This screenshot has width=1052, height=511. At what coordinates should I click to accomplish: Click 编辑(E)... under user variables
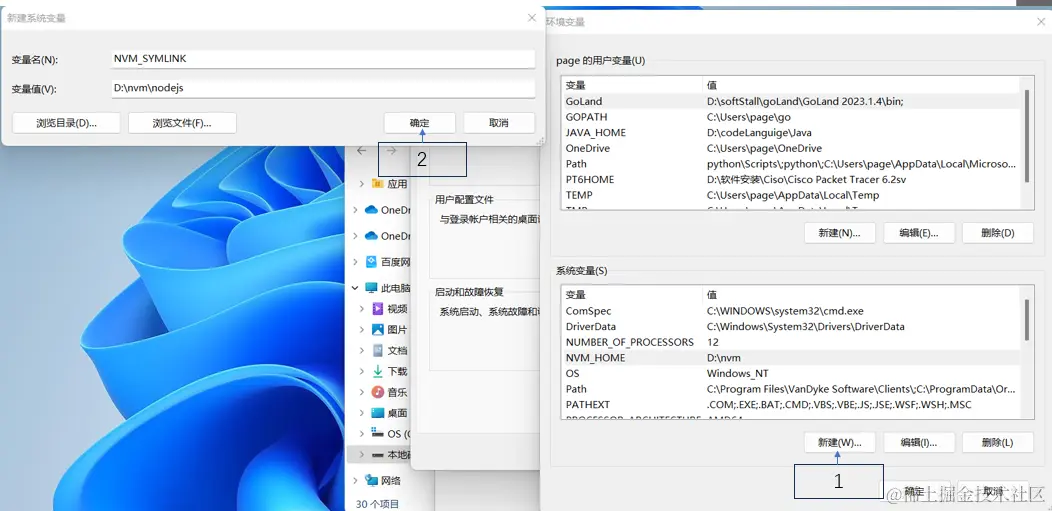[918, 233]
